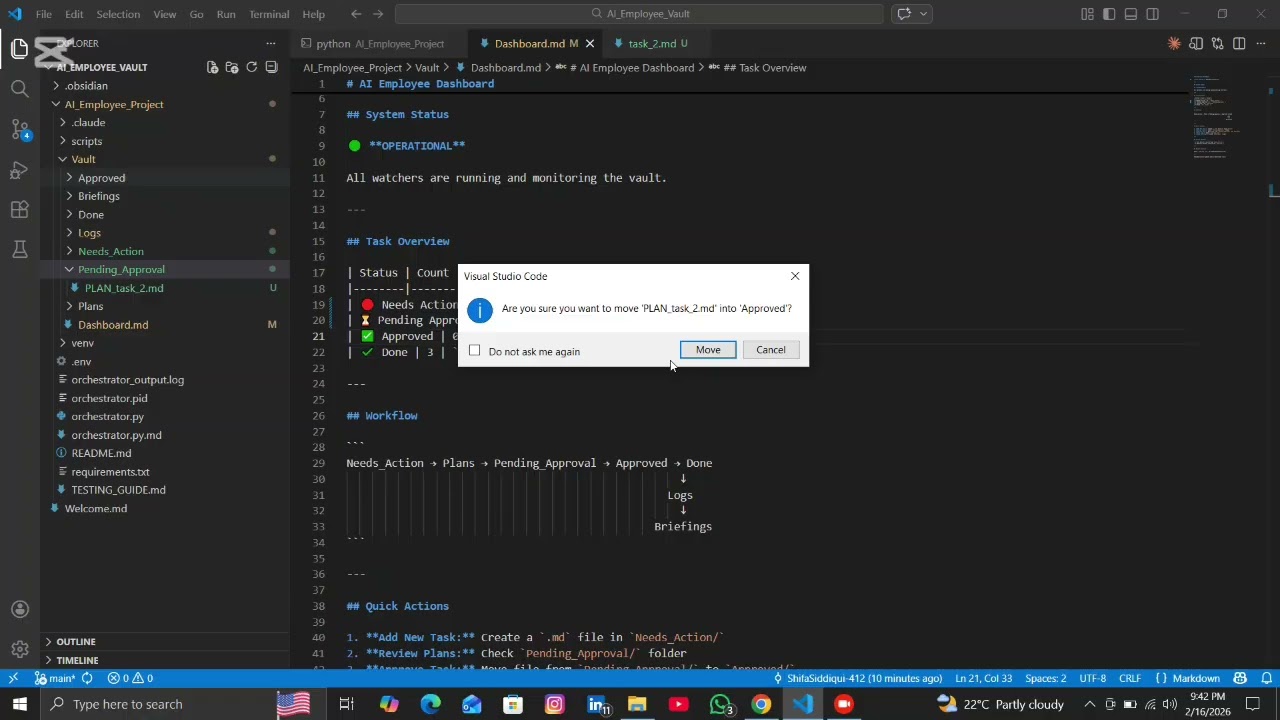Refresh the Explorer file tree
The width and height of the screenshot is (1280, 720).
point(252,67)
